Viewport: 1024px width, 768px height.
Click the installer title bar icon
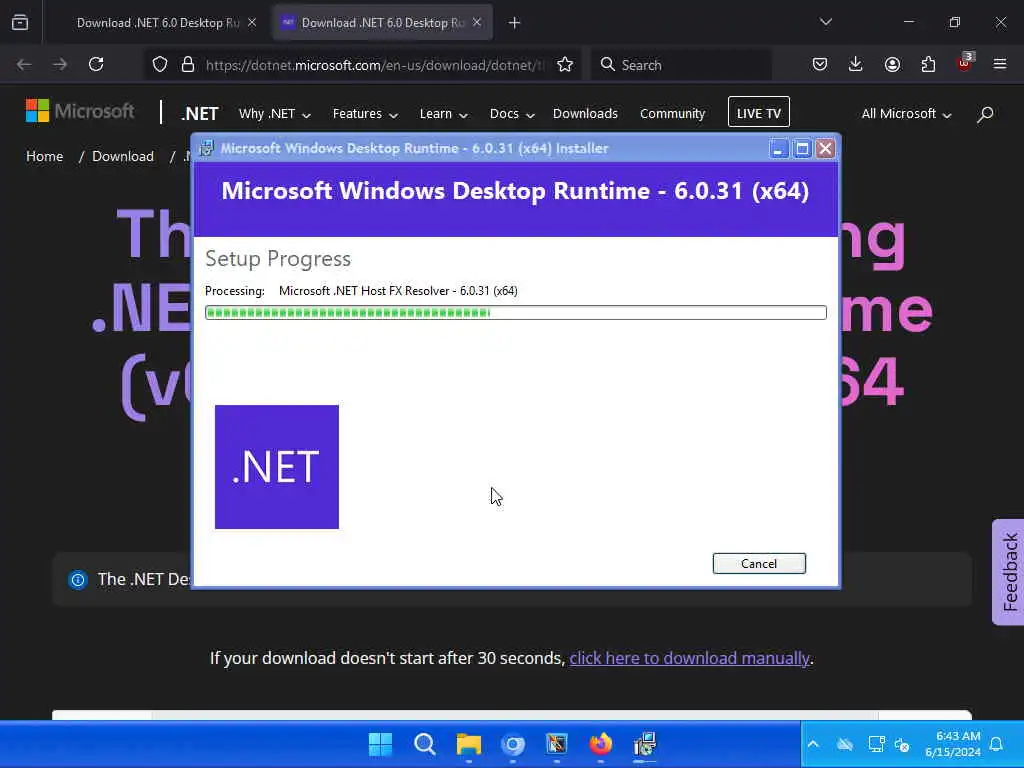[206, 148]
